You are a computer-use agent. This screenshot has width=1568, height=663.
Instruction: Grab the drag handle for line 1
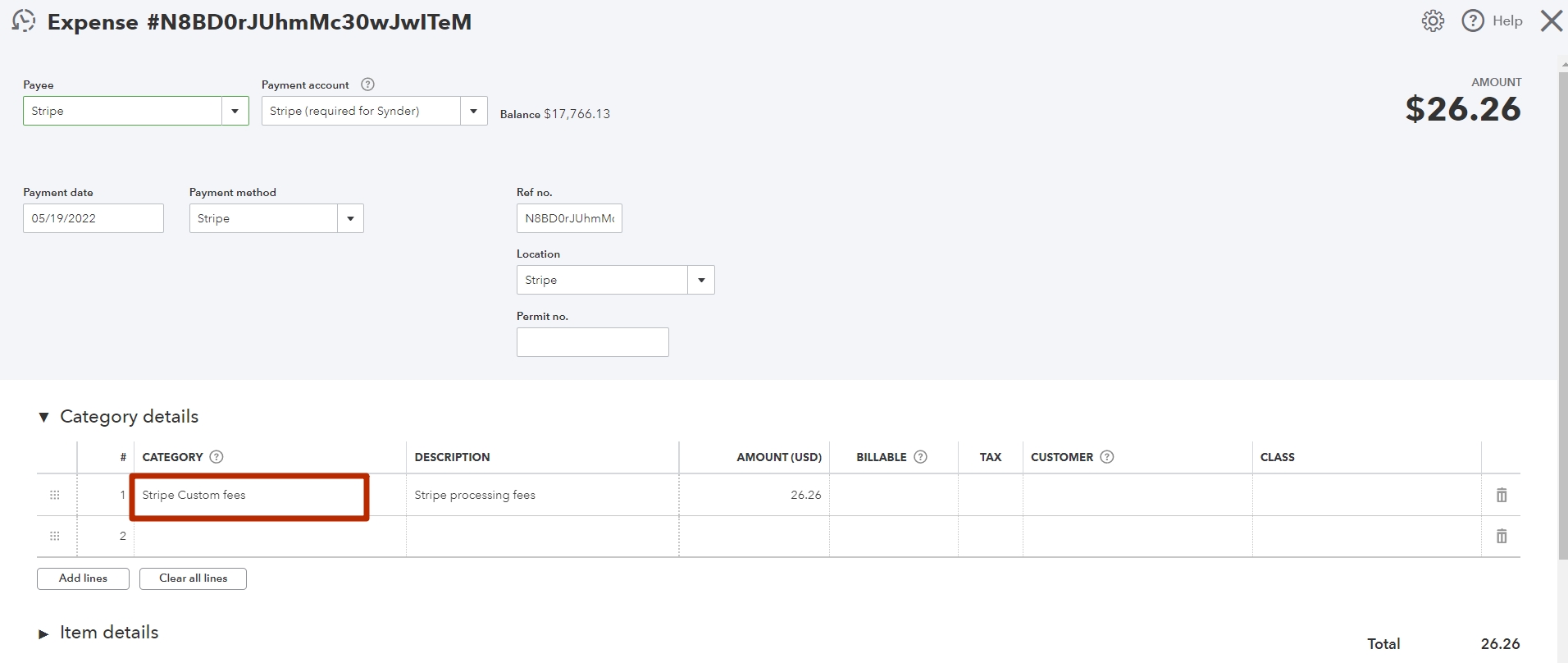pyautogui.click(x=55, y=495)
